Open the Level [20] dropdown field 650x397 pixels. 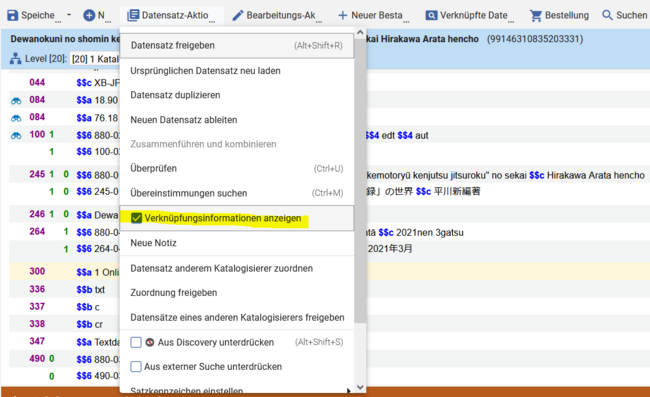point(95,59)
